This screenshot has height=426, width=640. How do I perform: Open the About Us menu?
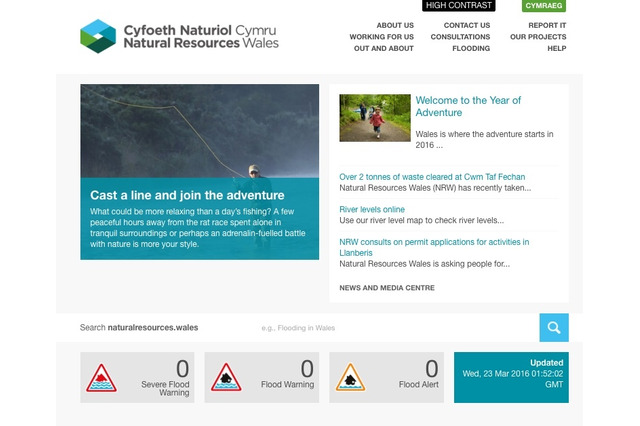pyautogui.click(x=395, y=25)
